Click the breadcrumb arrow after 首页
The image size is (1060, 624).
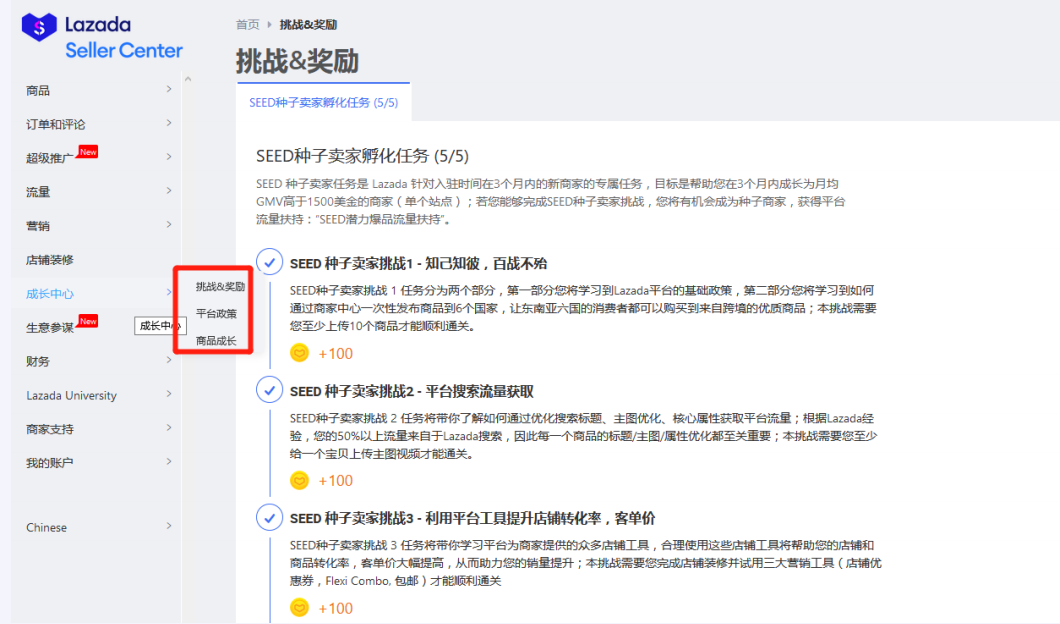(269, 25)
